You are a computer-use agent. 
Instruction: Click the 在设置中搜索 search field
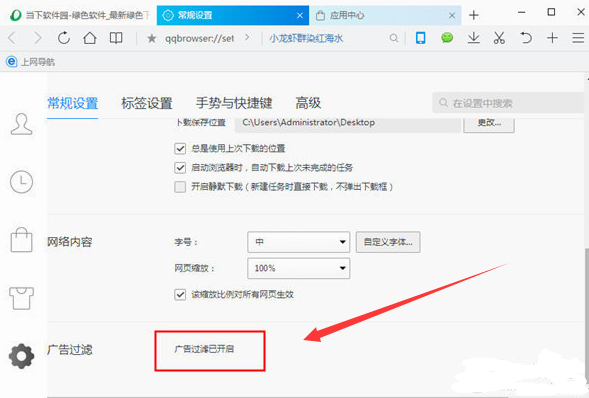(x=508, y=103)
